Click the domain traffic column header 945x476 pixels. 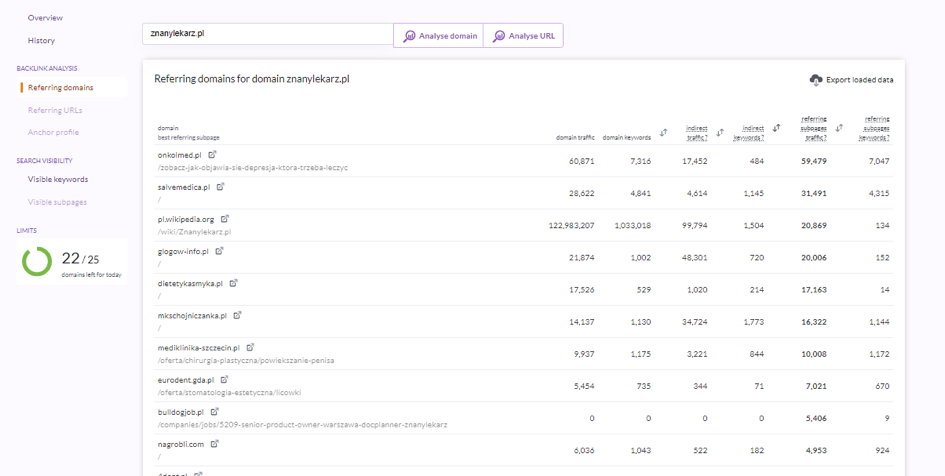(x=575, y=137)
